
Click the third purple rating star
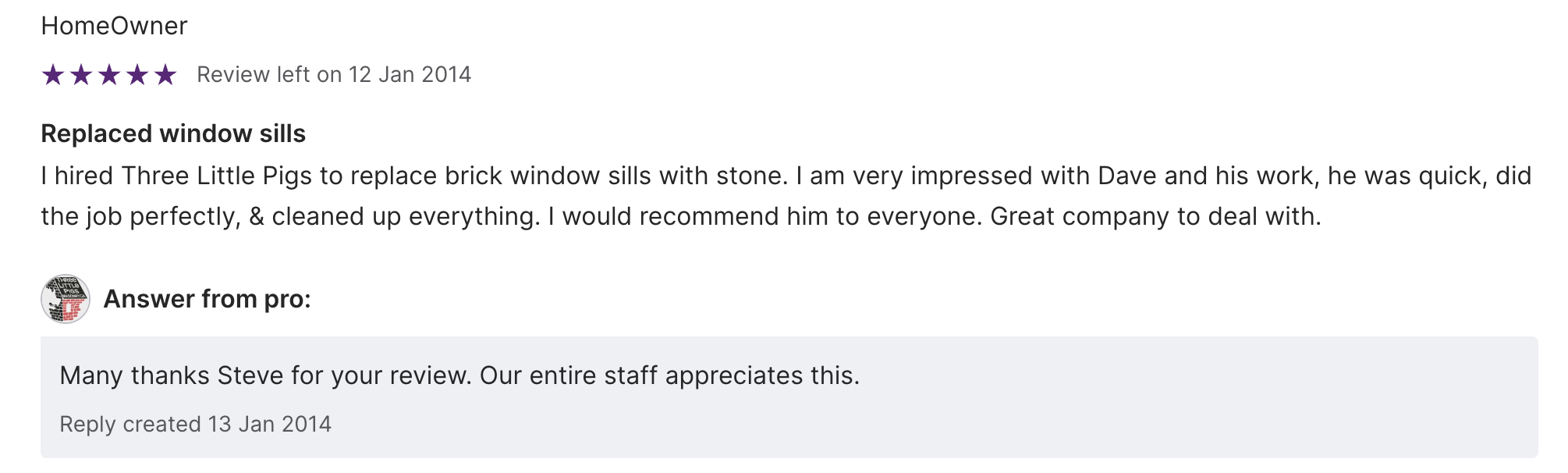109,75
